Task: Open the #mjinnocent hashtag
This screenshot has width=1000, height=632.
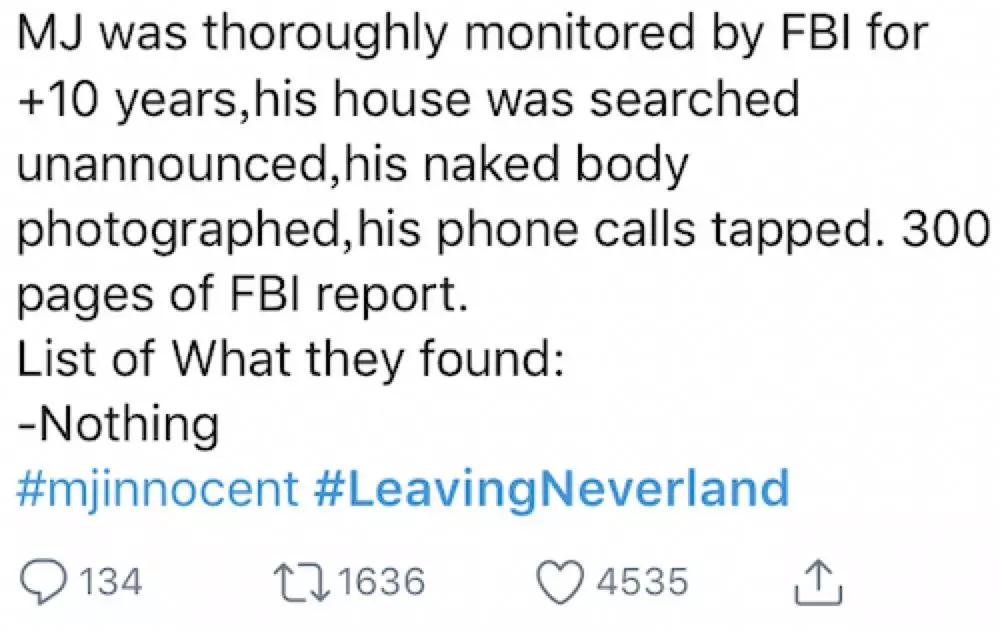Action: [157, 489]
